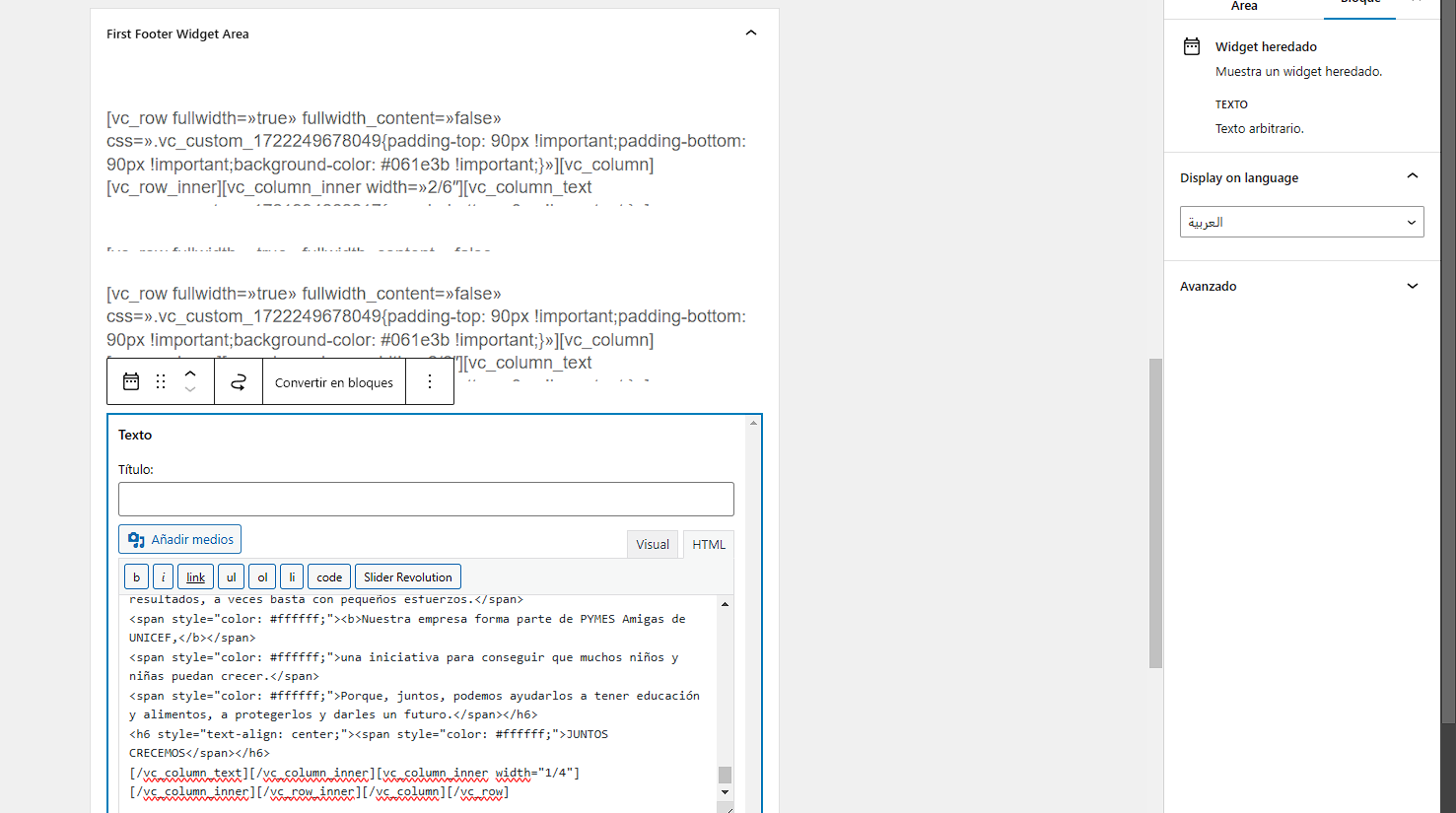
Task: Click the link quicktag button
Action: tap(196, 577)
